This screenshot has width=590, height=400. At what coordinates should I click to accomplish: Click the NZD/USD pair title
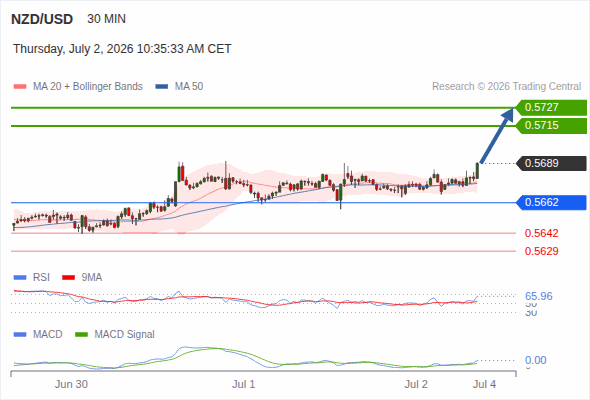click(42, 19)
